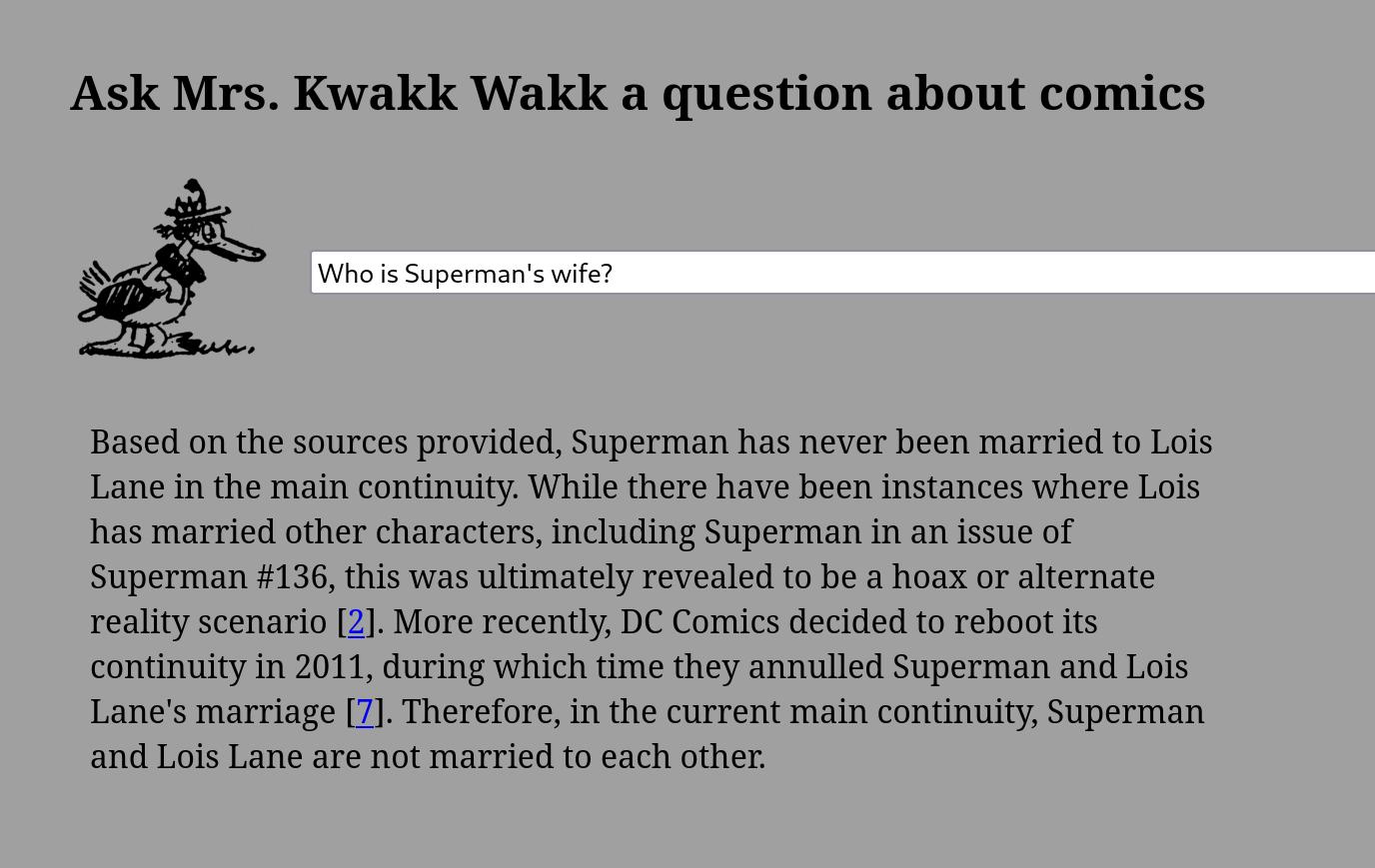Click the duck's feet on the grass
The height and width of the screenshot is (868, 1375).
pos(150,343)
